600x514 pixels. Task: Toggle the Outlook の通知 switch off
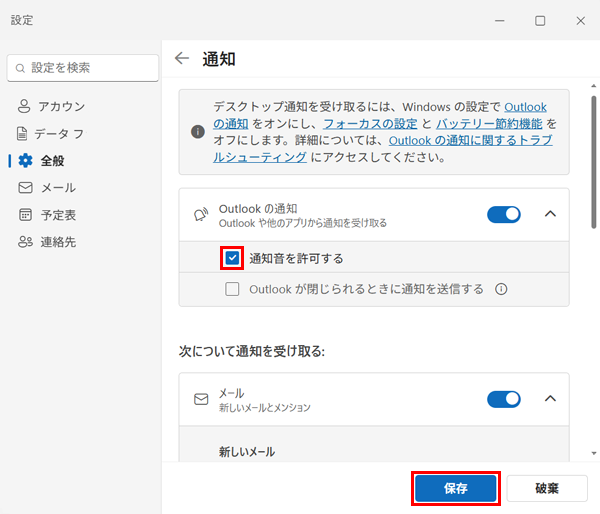click(x=504, y=214)
